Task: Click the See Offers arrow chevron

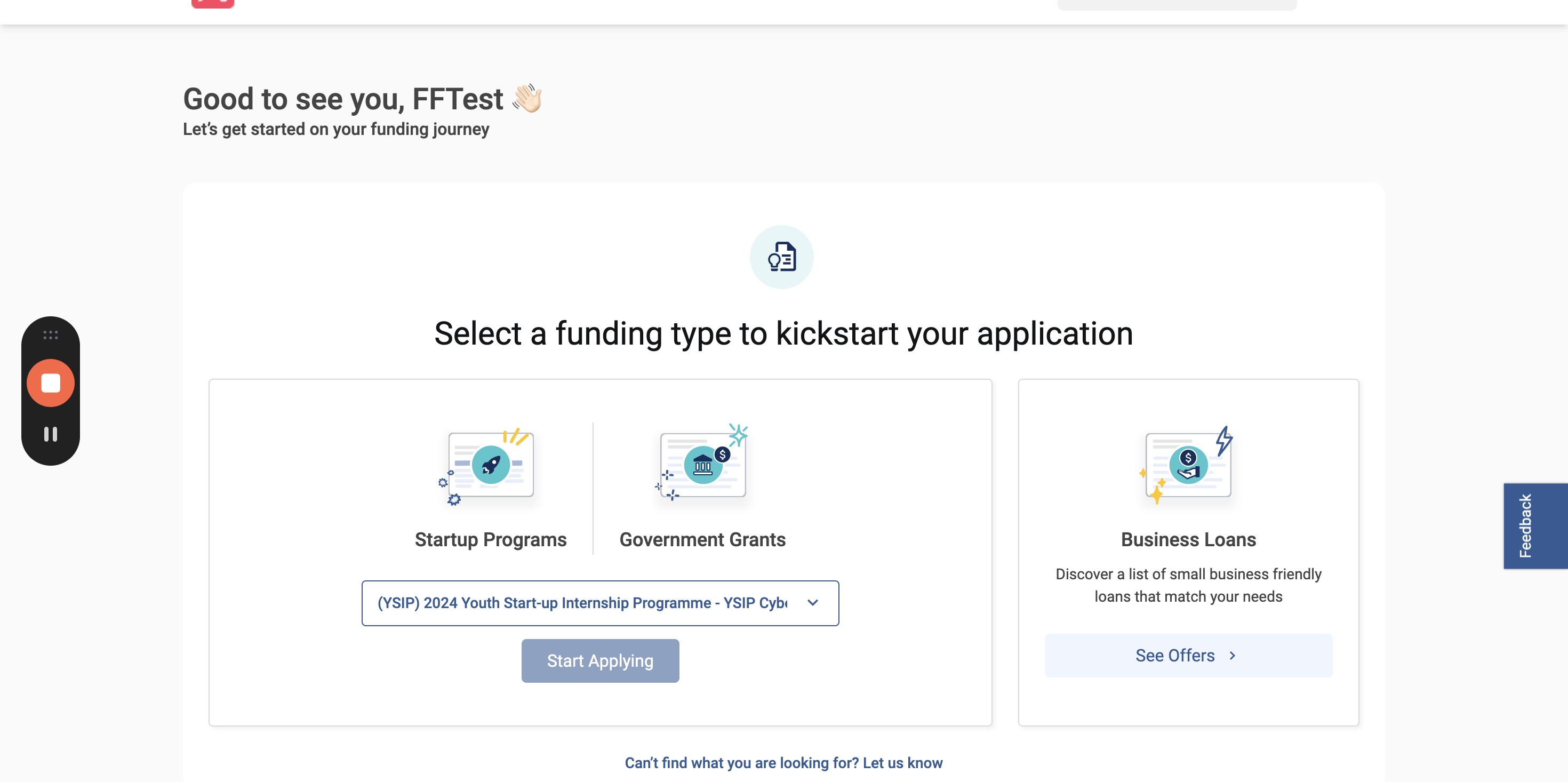Action: pyautogui.click(x=1232, y=656)
